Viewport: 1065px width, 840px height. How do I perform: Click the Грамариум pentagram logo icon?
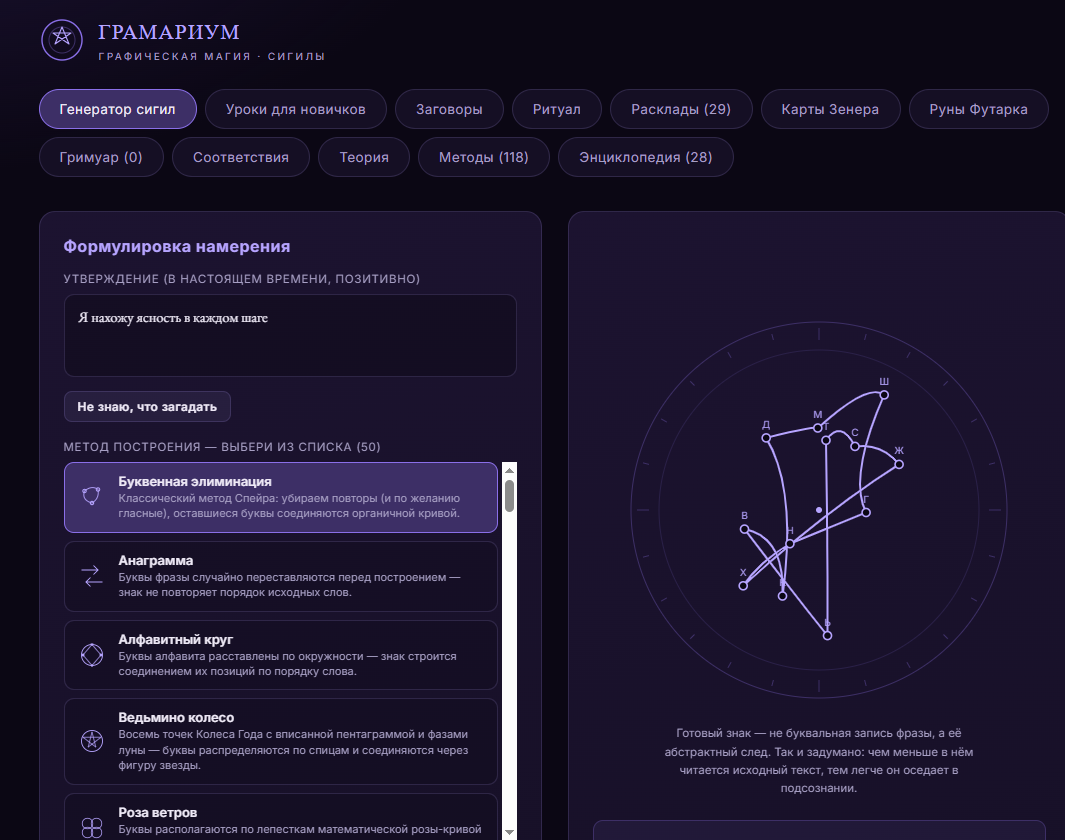pos(62,39)
